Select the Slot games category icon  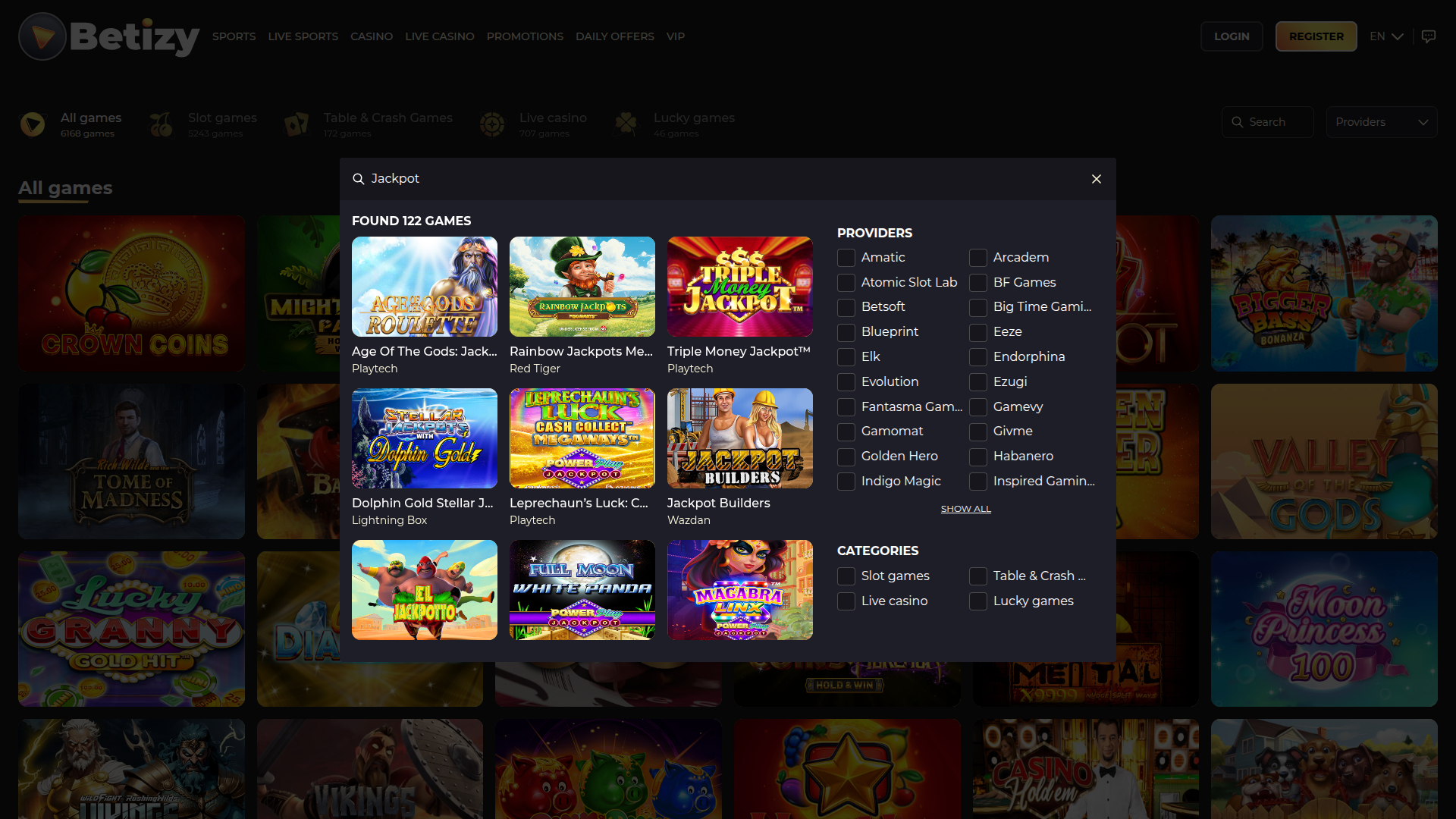pyautogui.click(x=160, y=124)
